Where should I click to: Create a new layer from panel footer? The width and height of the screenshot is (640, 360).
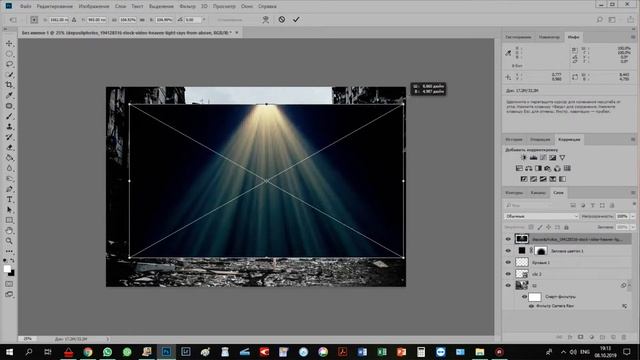pos(613,337)
